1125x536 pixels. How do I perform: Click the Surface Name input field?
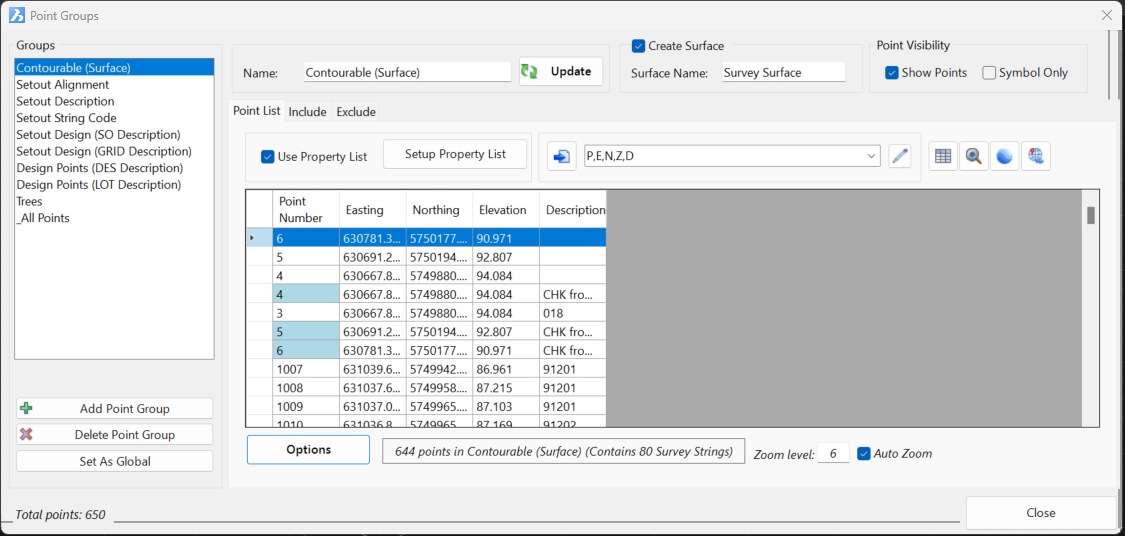(783, 73)
